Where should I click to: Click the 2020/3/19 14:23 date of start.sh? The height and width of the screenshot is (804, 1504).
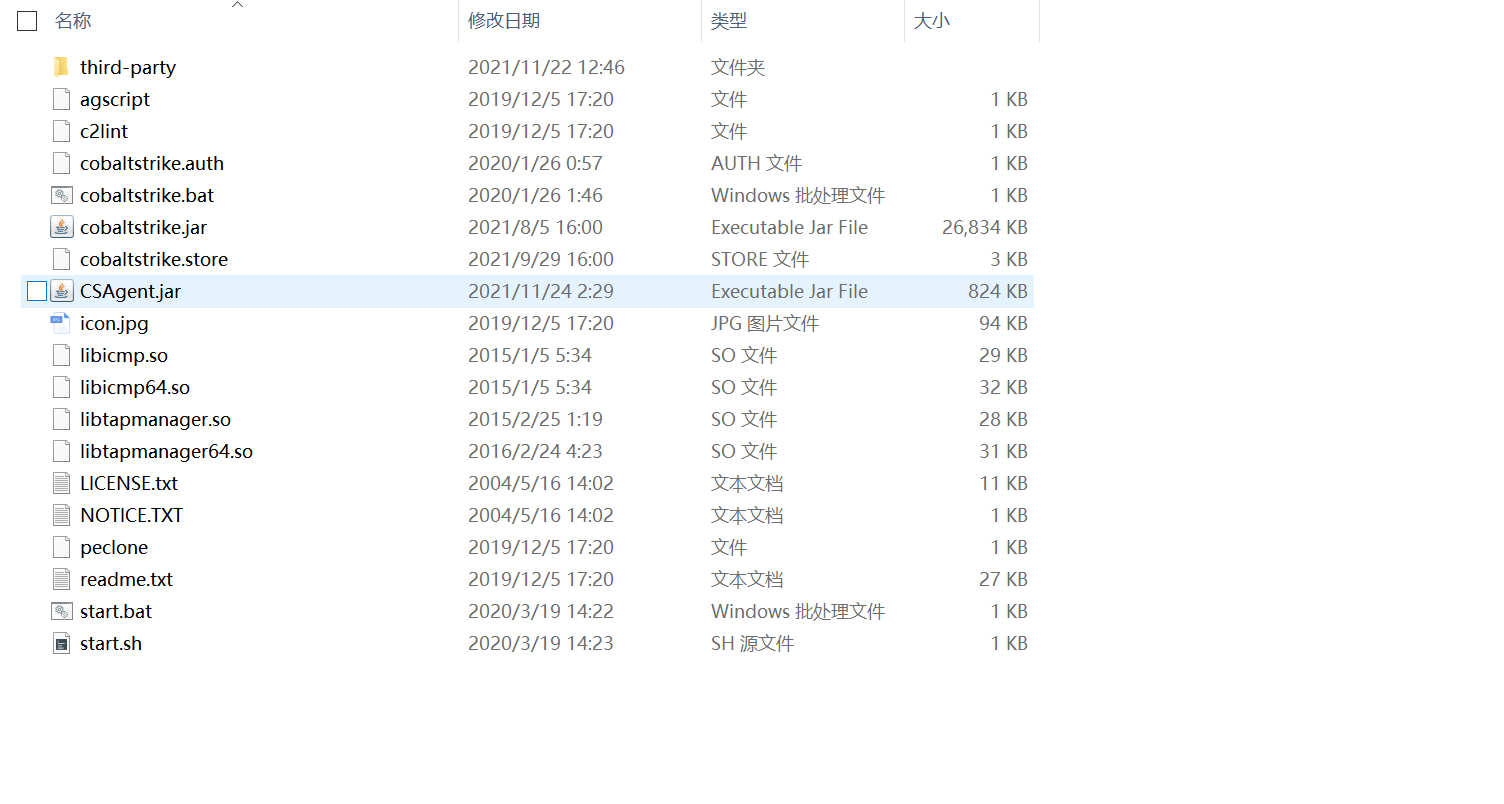[x=541, y=643]
